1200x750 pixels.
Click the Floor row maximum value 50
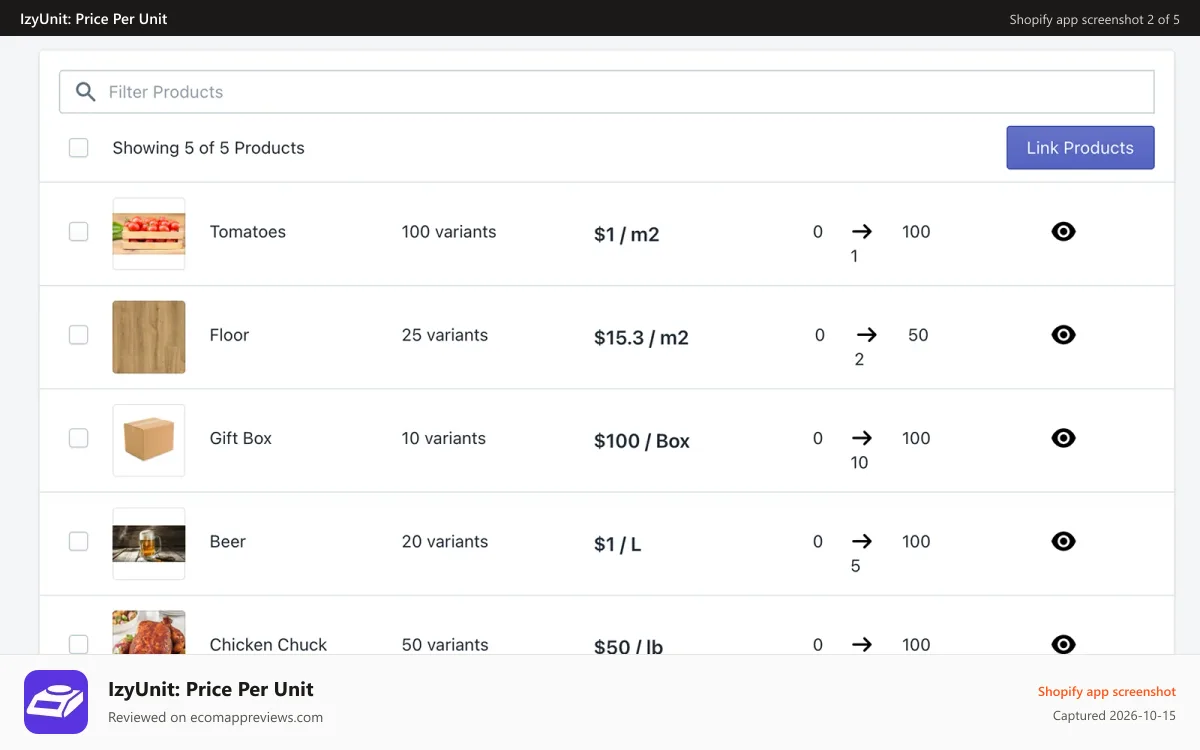918,335
